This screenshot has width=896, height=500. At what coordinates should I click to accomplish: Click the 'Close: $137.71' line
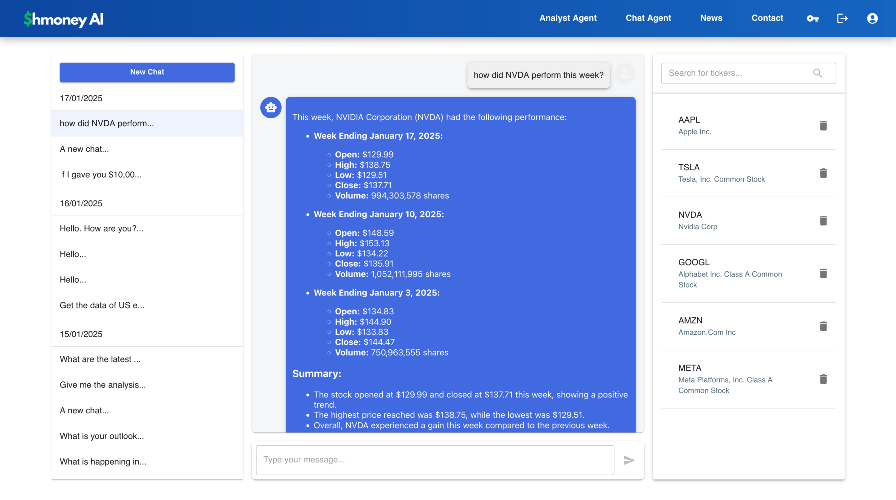363,185
